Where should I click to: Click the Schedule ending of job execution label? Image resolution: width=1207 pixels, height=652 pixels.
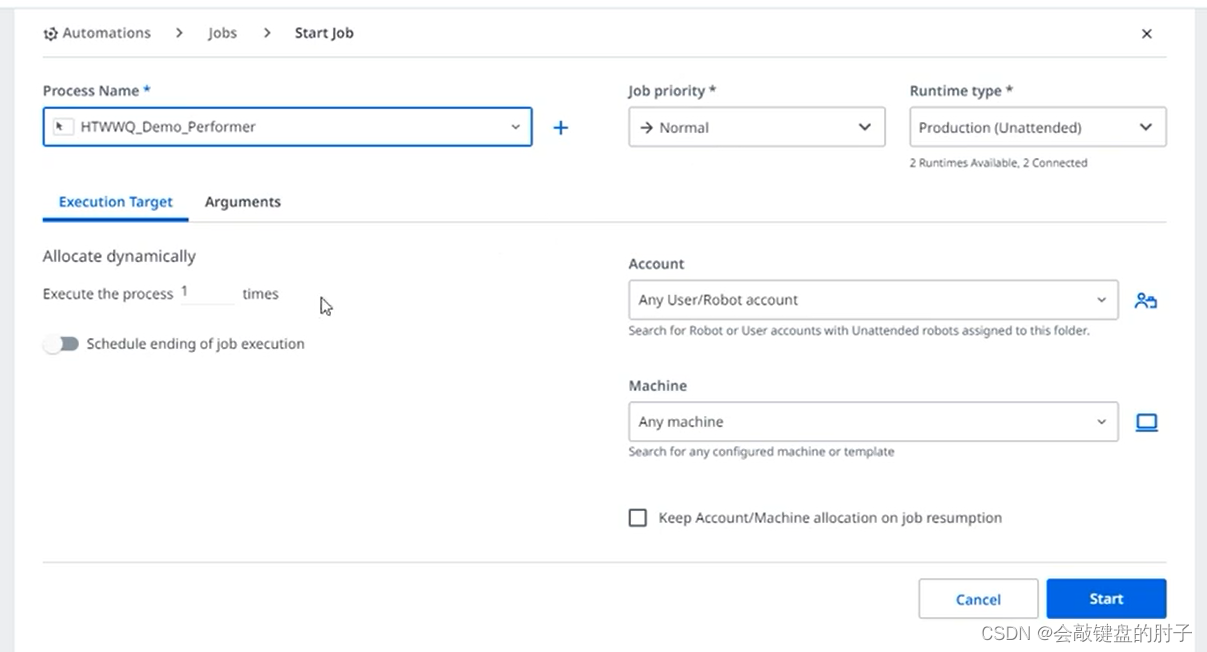point(195,344)
